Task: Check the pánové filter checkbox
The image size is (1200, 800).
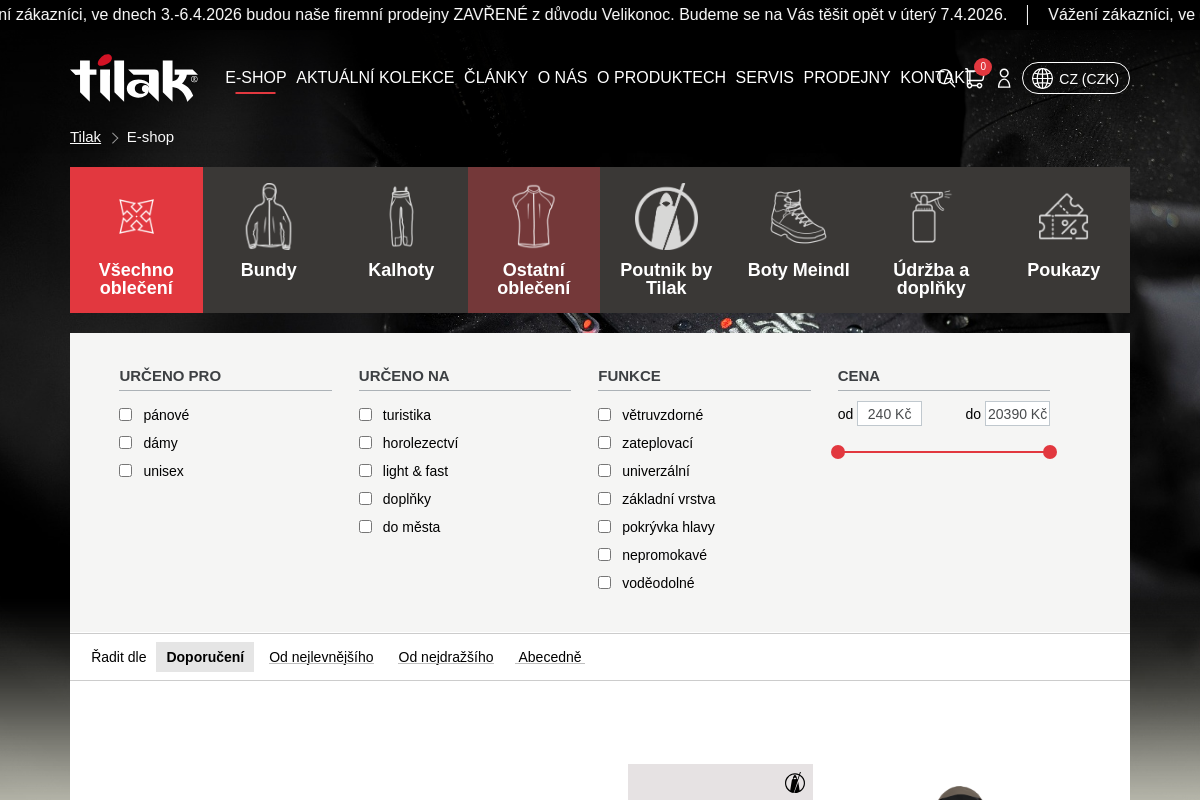Action: (126, 415)
